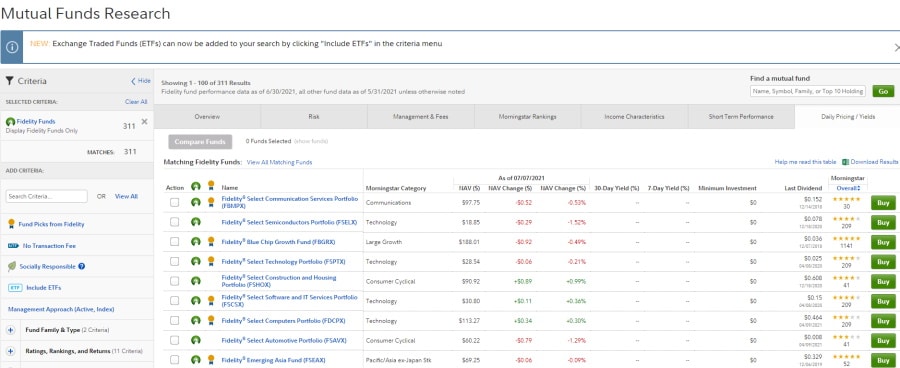Check the Select Automotive Portfolio checkbox

[x=174, y=340]
